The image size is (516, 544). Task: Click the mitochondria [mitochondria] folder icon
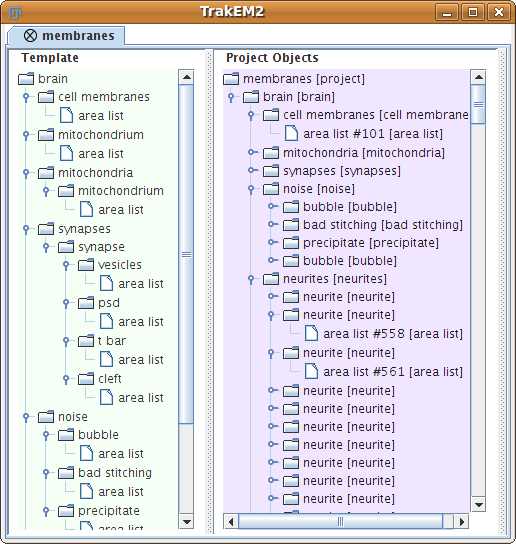[271, 153]
